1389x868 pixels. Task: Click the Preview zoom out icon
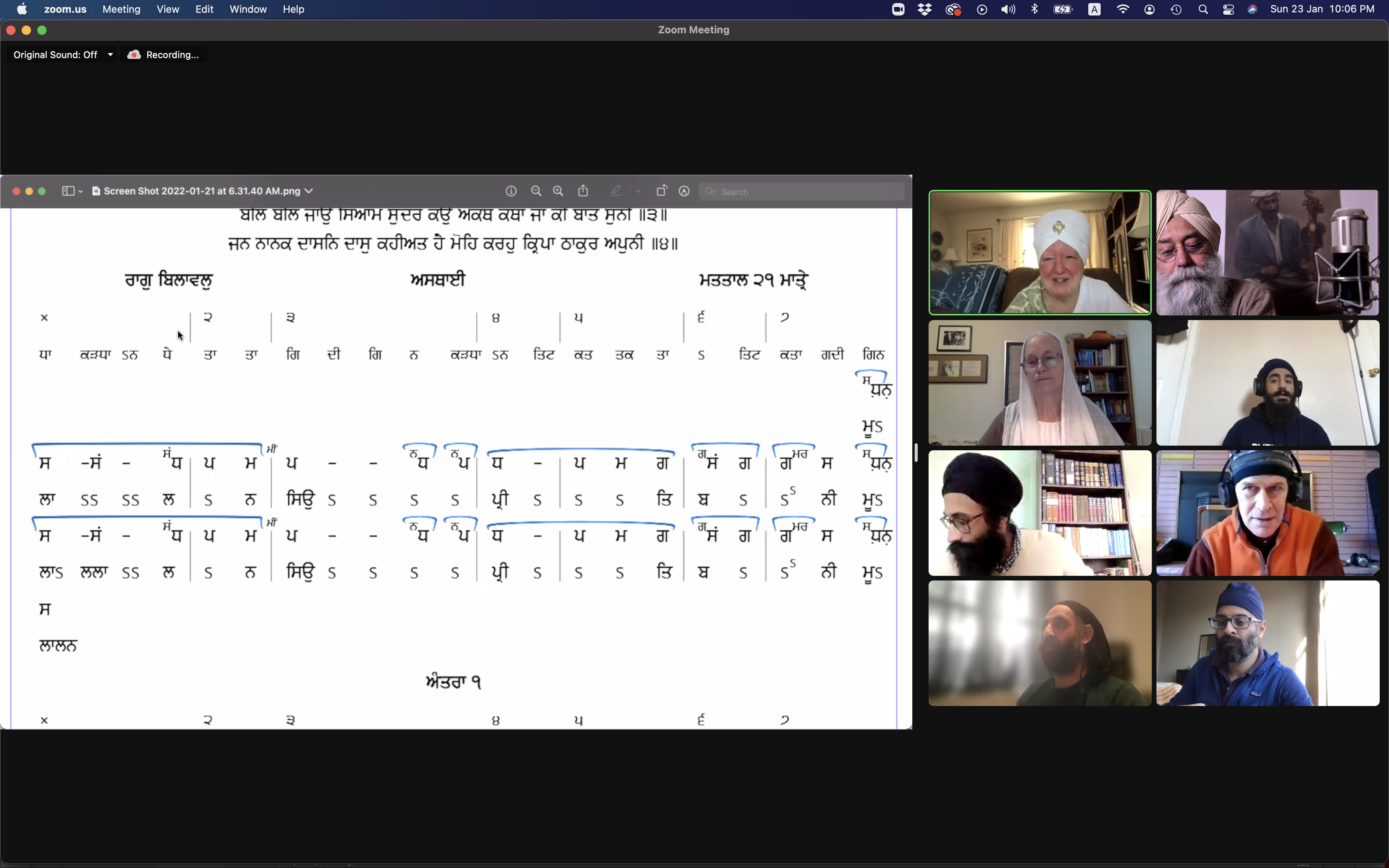click(x=536, y=191)
